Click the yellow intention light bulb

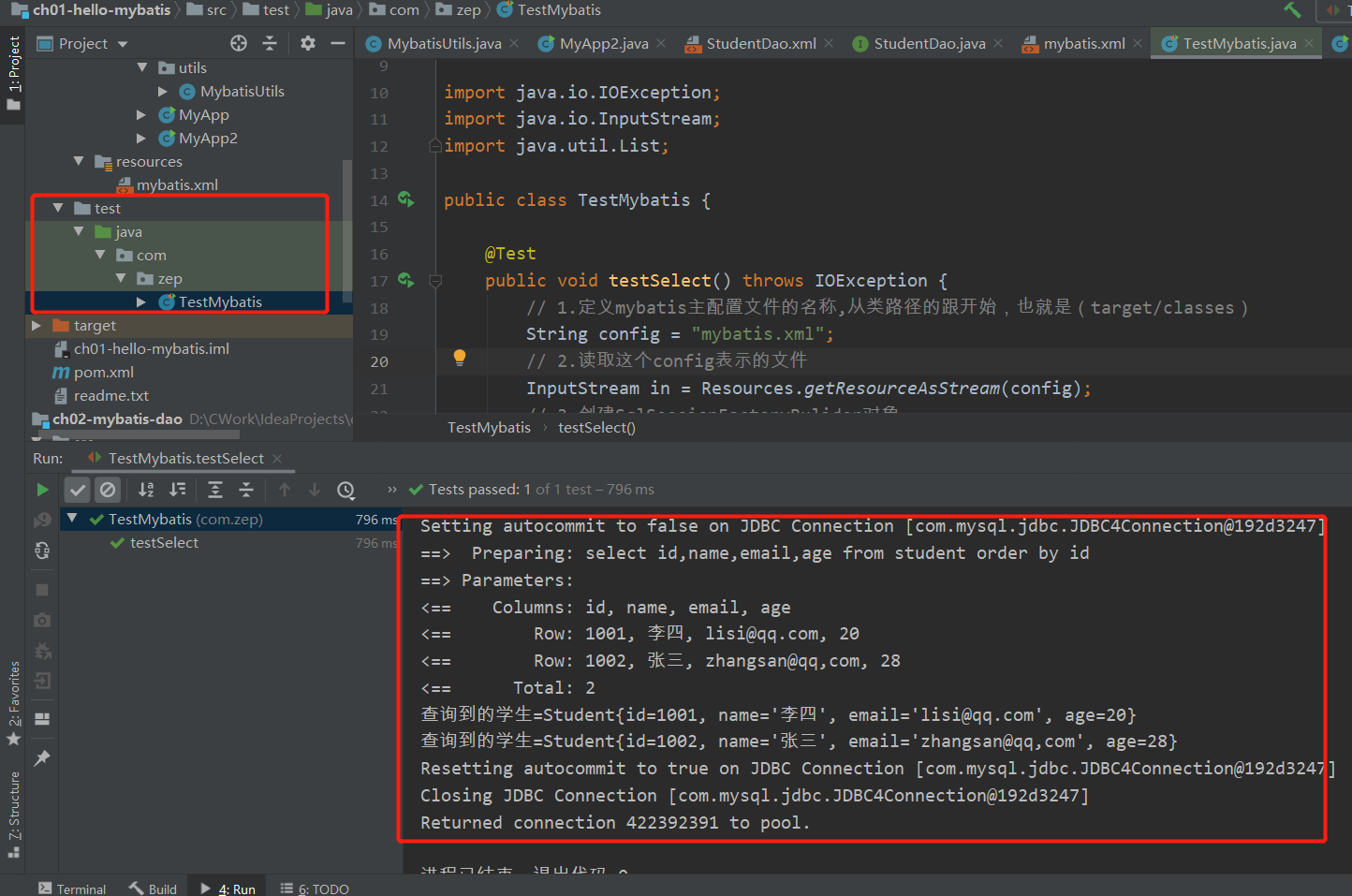pos(460,357)
